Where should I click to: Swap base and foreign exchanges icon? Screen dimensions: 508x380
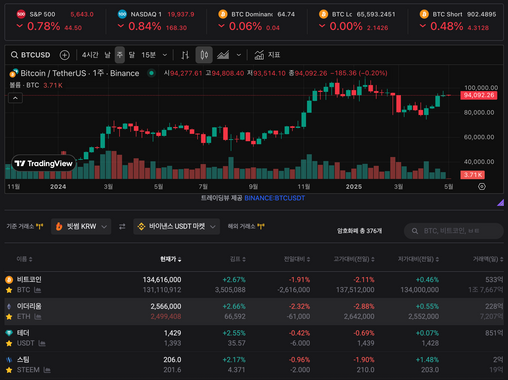click(122, 227)
